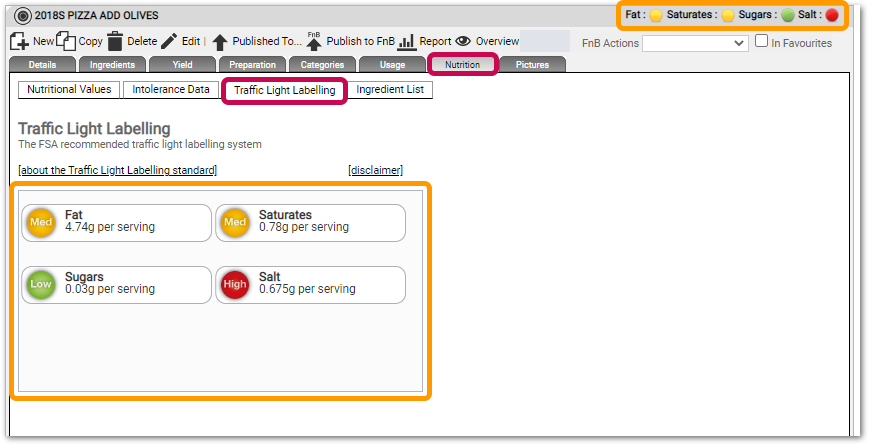This screenshot has width=869, height=445.
Task: Click the red Salt indicator in header
Action: [832, 16]
